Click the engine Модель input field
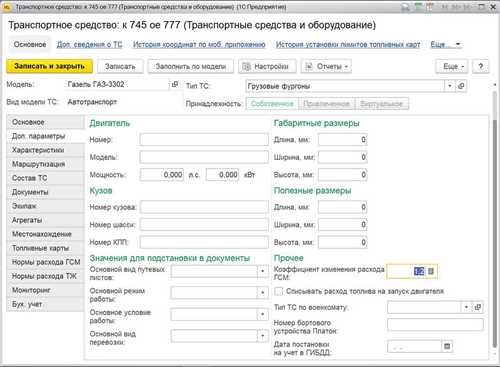 tap(204, 157)
